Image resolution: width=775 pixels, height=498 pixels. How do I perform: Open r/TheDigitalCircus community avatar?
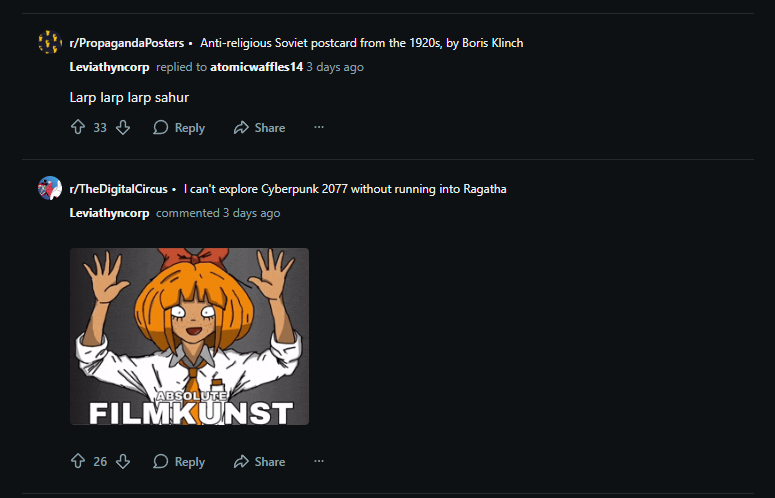pos(50,188)
